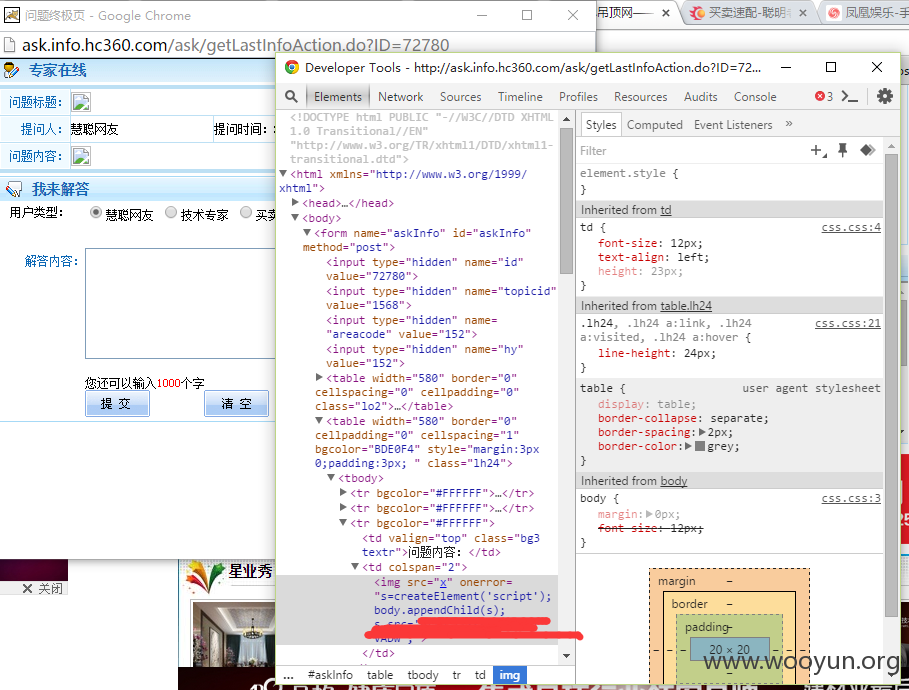Click the page address bar URL
Viewport: 909px width, 690px height.
(x=235, y=45)
